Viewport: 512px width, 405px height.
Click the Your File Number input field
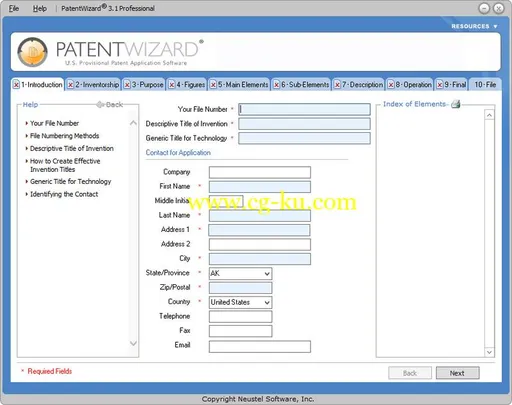[304, 109]
